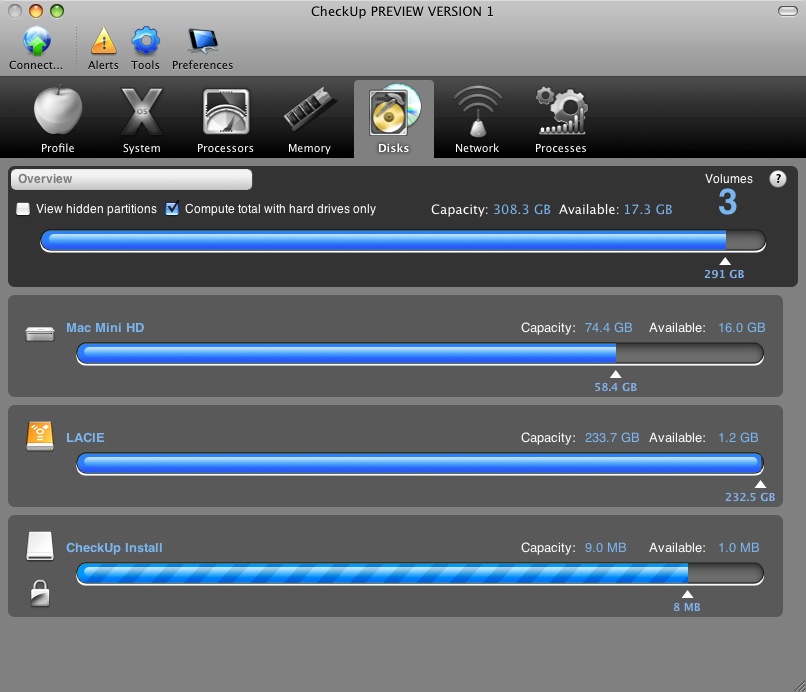The image size is (806, 692).
Task: Click the green zoom window button
Action: [57, 11]
